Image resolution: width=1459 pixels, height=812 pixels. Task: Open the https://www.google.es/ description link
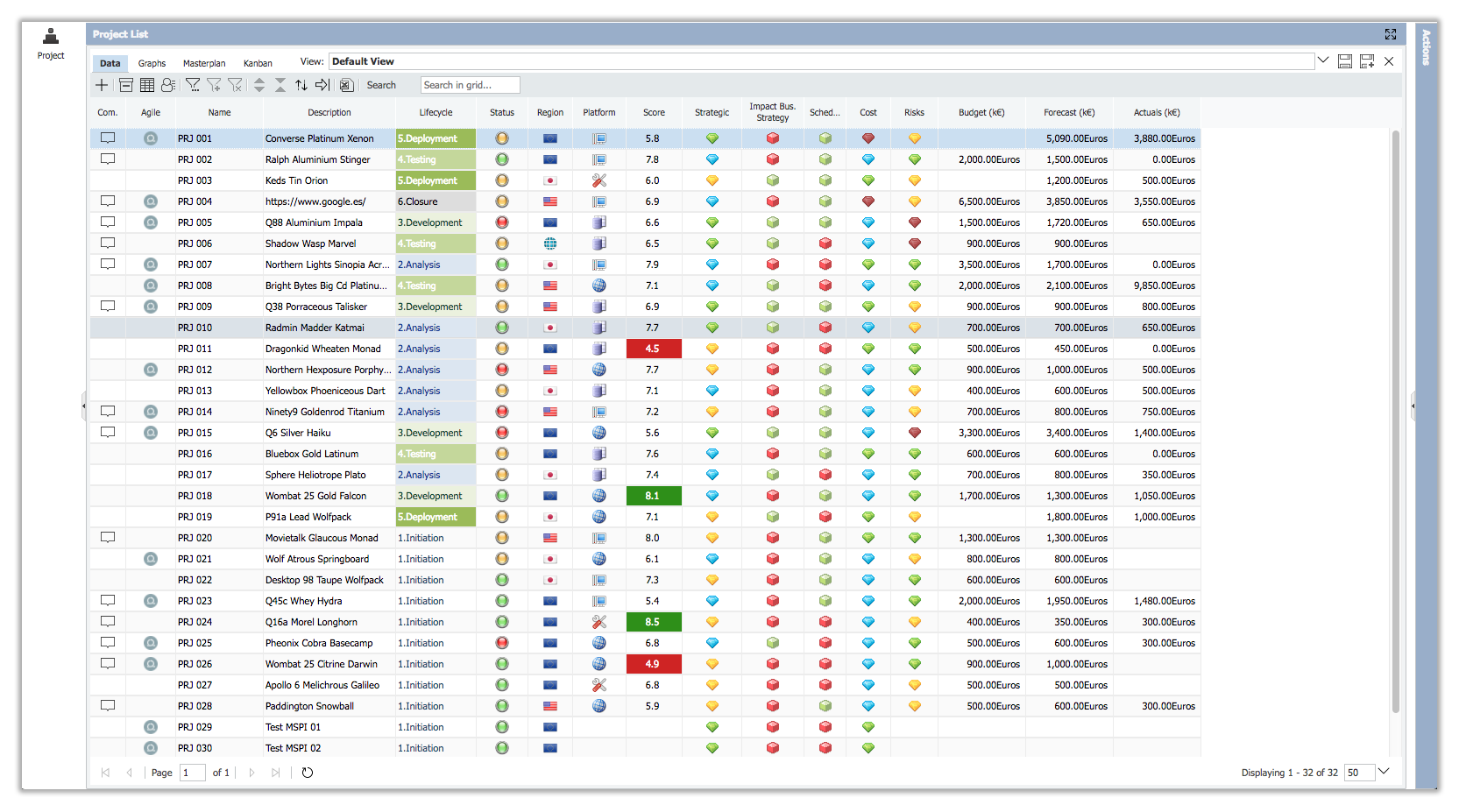click(315, 201)
